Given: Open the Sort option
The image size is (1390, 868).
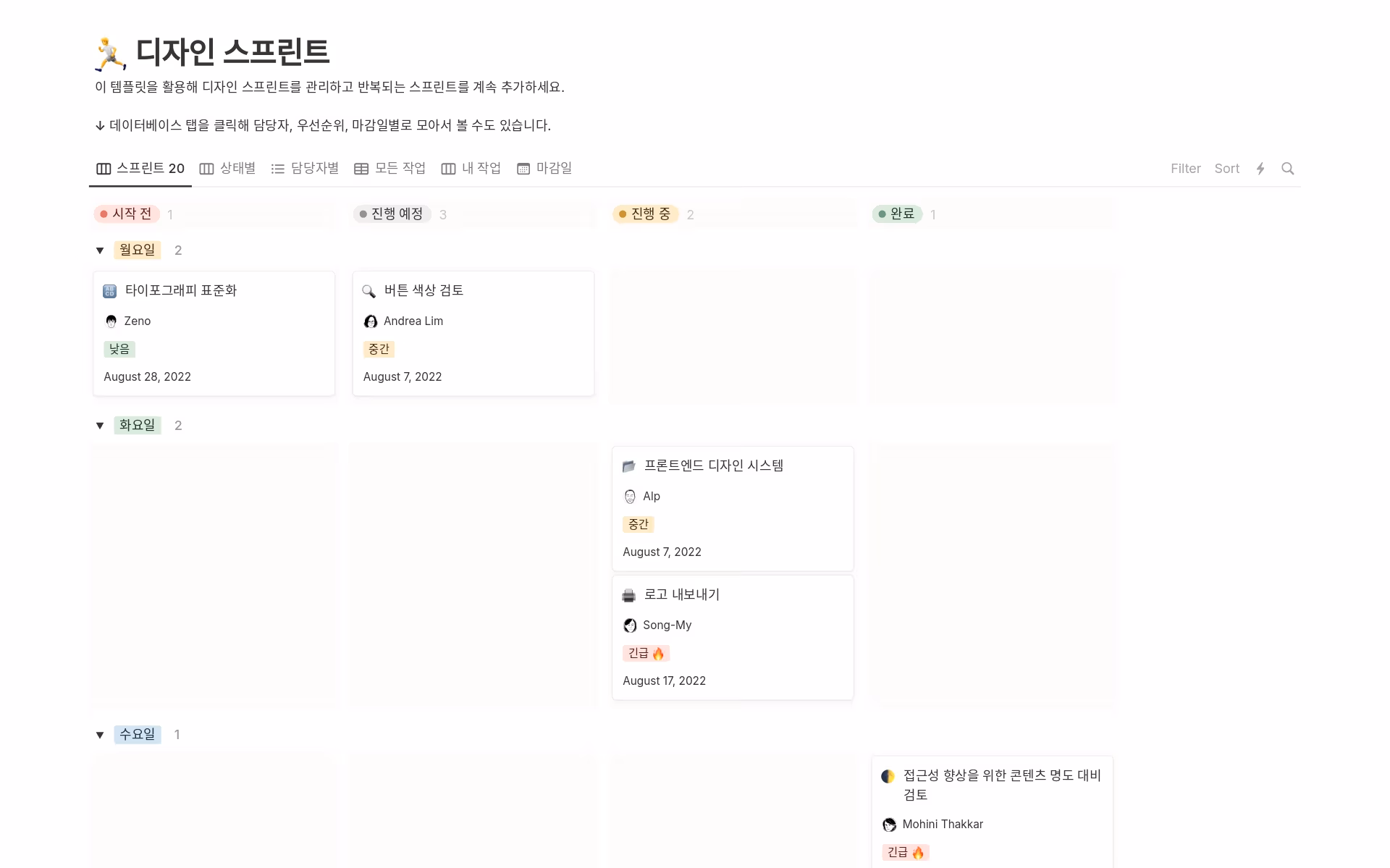Looking at the screenshot, I should pyautogui.click(x=1226, y=168).
